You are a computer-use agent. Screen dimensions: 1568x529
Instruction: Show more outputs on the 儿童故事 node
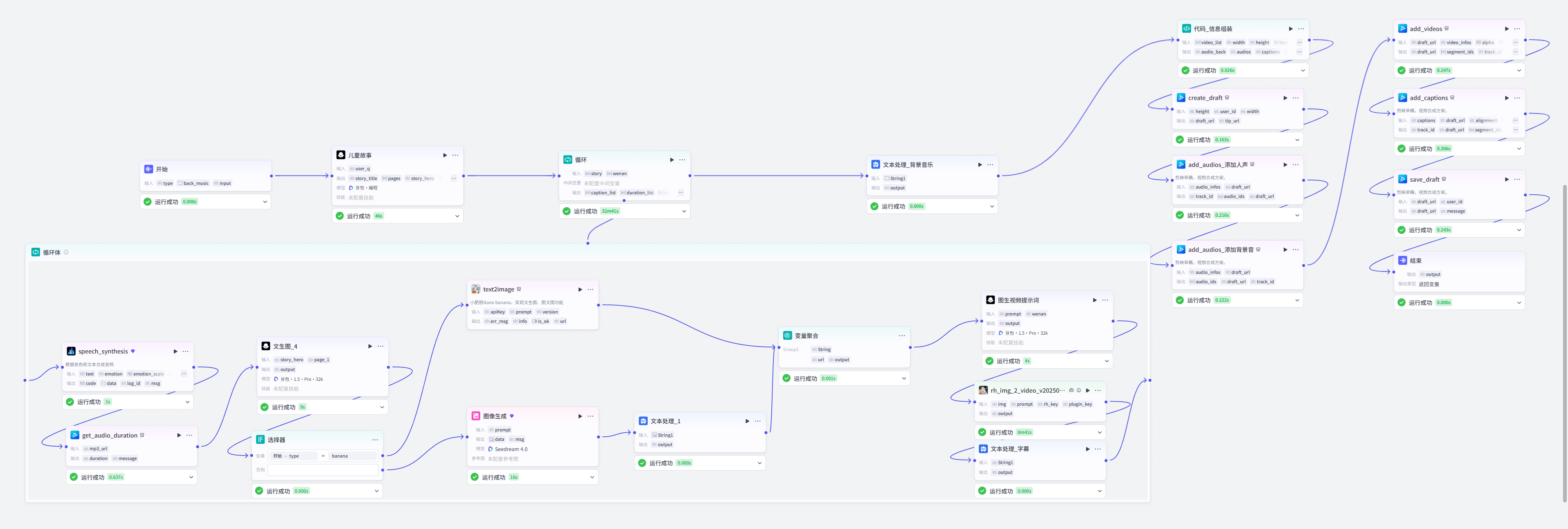tap(454, 178)
